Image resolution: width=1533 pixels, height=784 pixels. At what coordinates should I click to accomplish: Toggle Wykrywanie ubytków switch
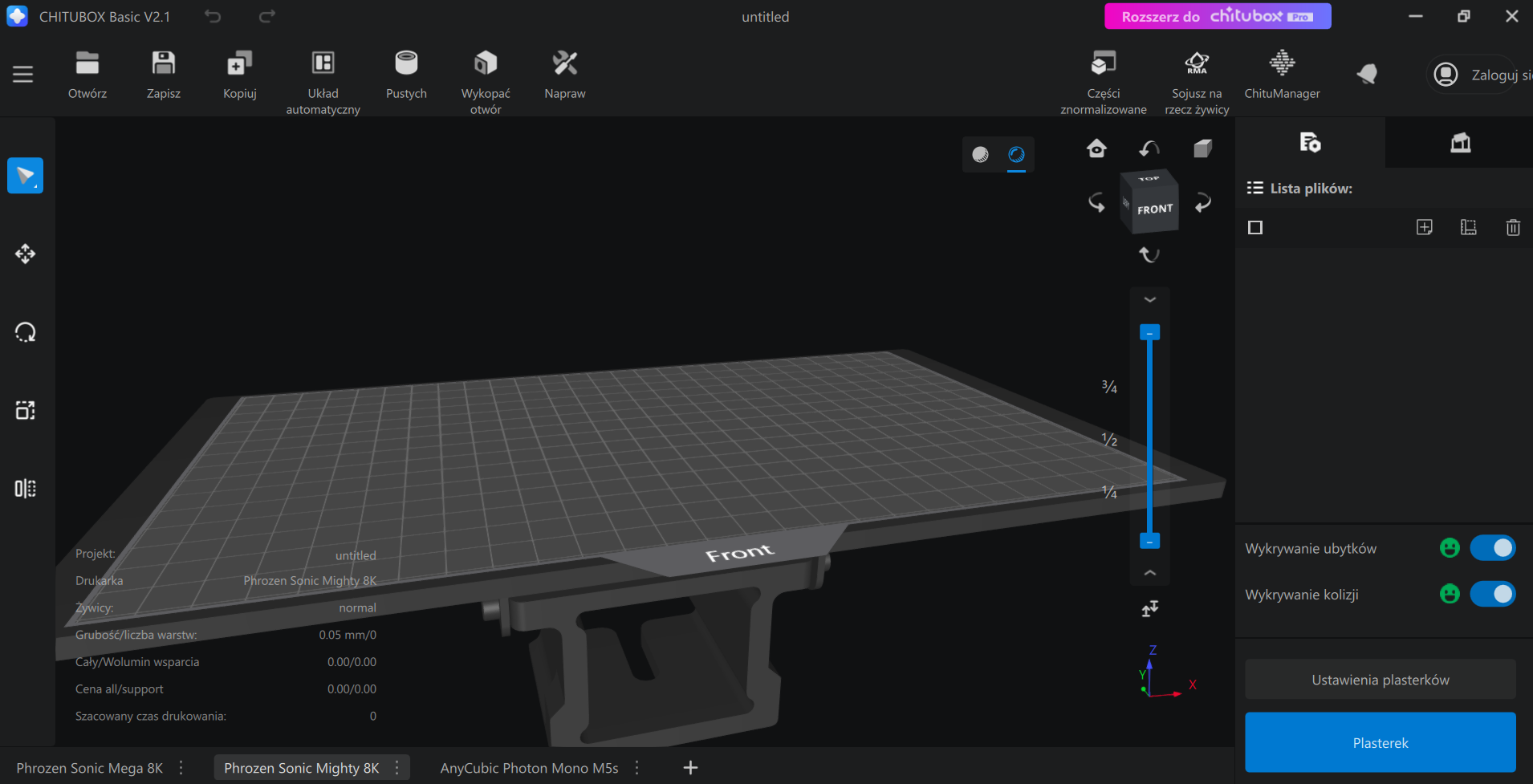(x=1493, y=548)
